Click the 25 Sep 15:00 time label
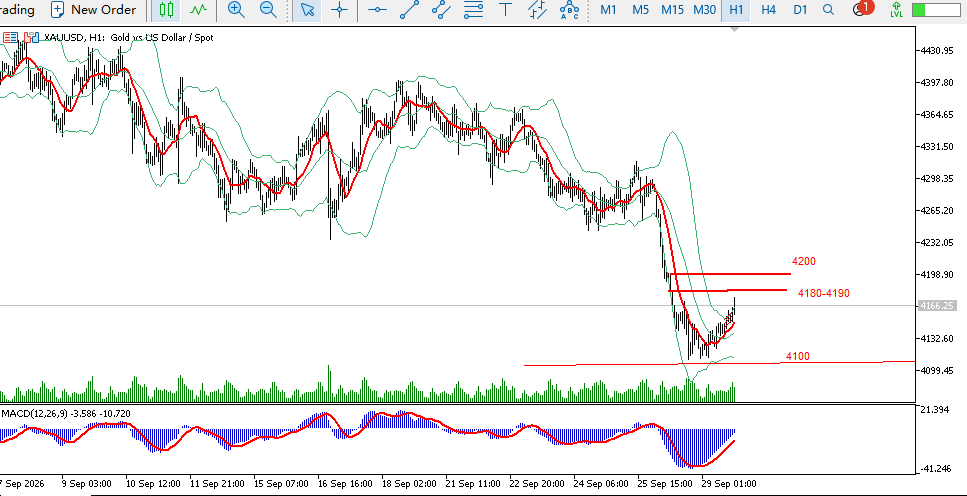967x496 pixels. [664, 483]
